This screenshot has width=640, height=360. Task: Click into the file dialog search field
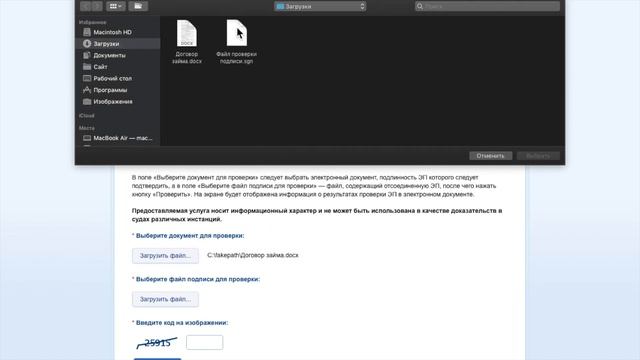(487, 7)
